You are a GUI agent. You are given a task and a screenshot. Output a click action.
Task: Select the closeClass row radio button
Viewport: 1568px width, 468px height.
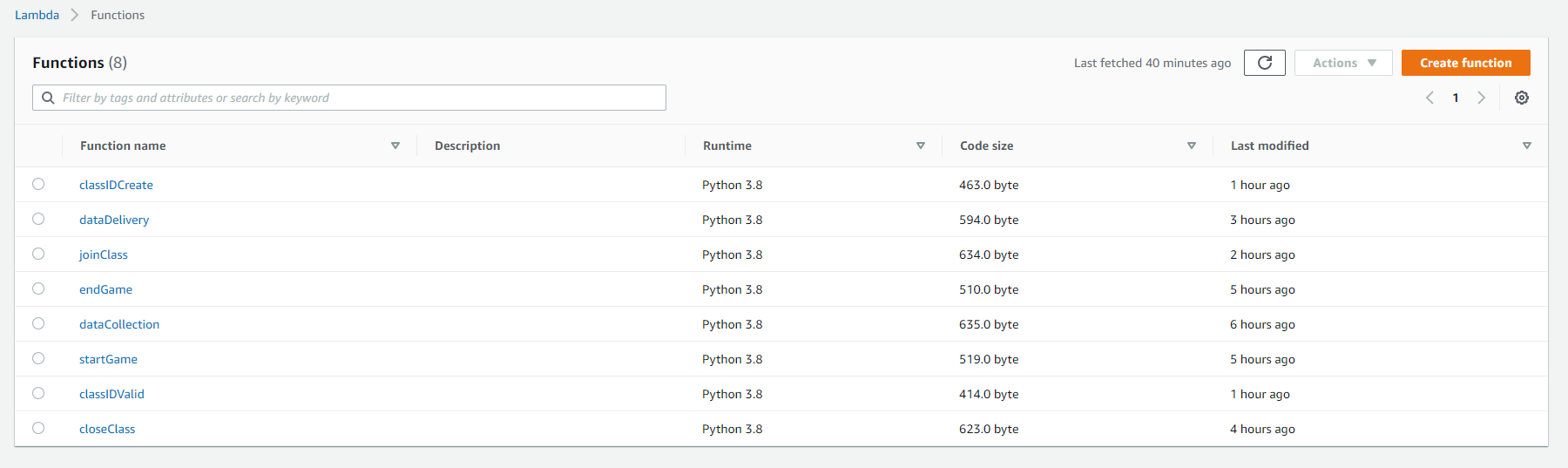pos(38,428)
